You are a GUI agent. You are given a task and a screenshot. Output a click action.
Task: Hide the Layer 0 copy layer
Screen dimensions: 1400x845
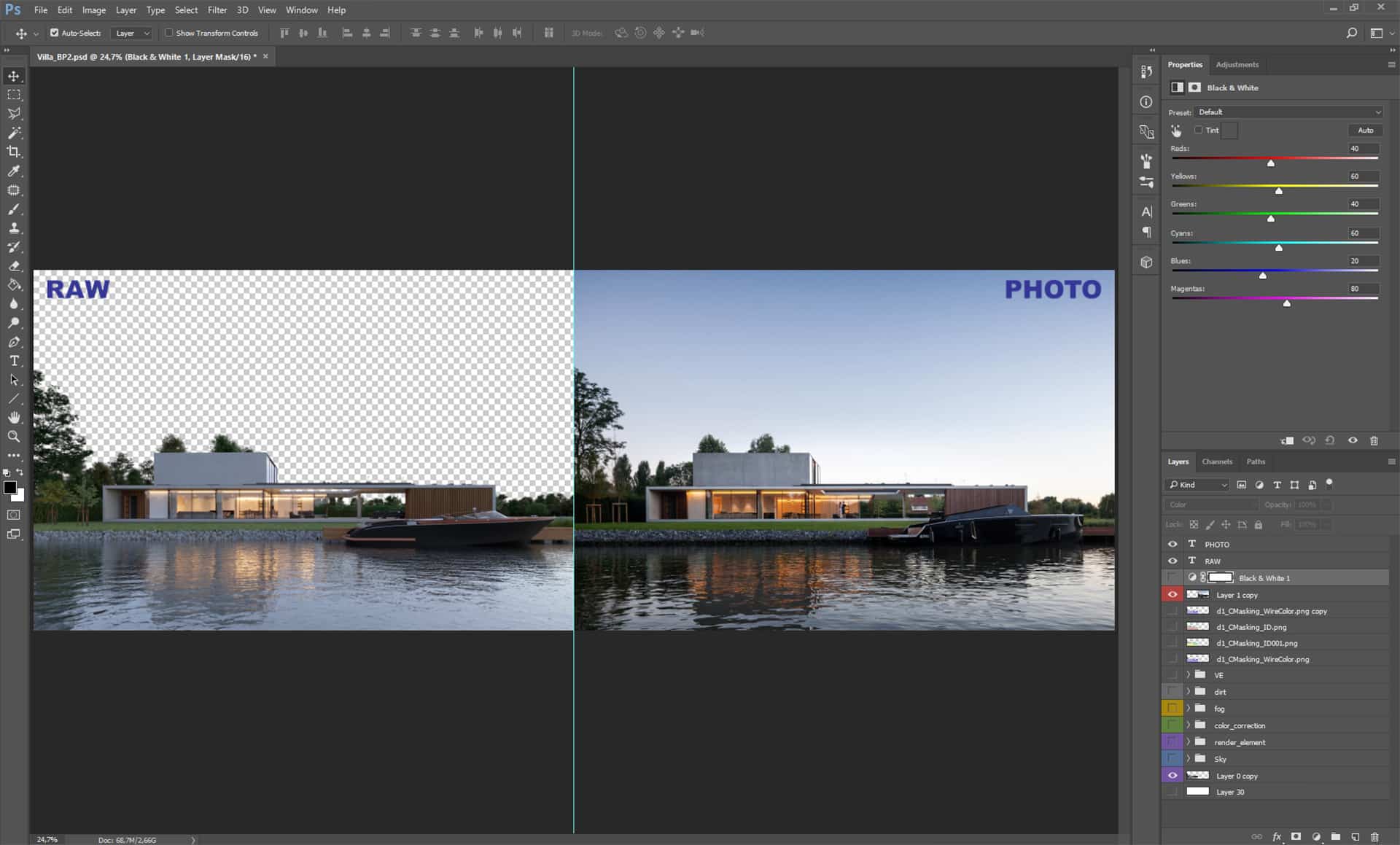coord(1172,775)
